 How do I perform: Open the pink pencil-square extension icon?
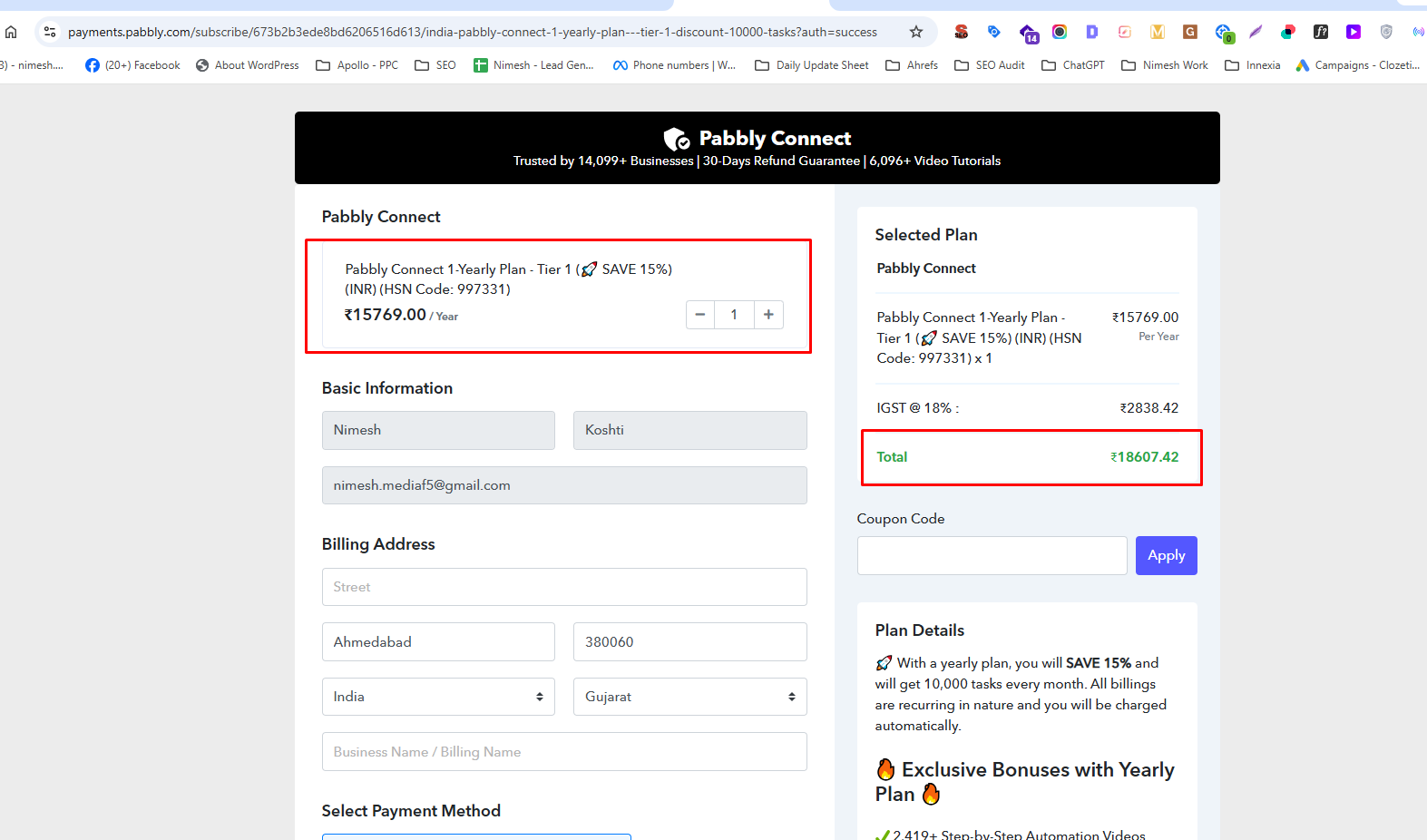pos(1125,32)
